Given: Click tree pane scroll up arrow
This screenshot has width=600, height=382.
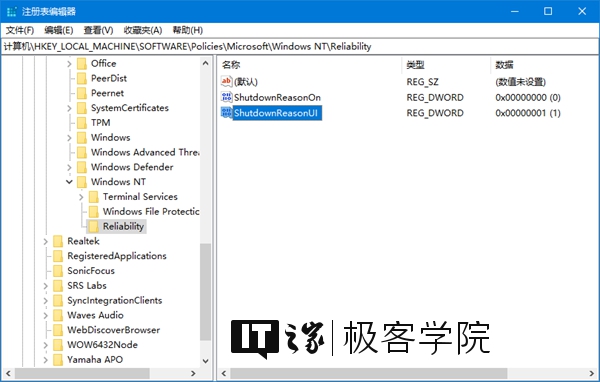Looking at the screenshot, I should click(x=205, y=63).
